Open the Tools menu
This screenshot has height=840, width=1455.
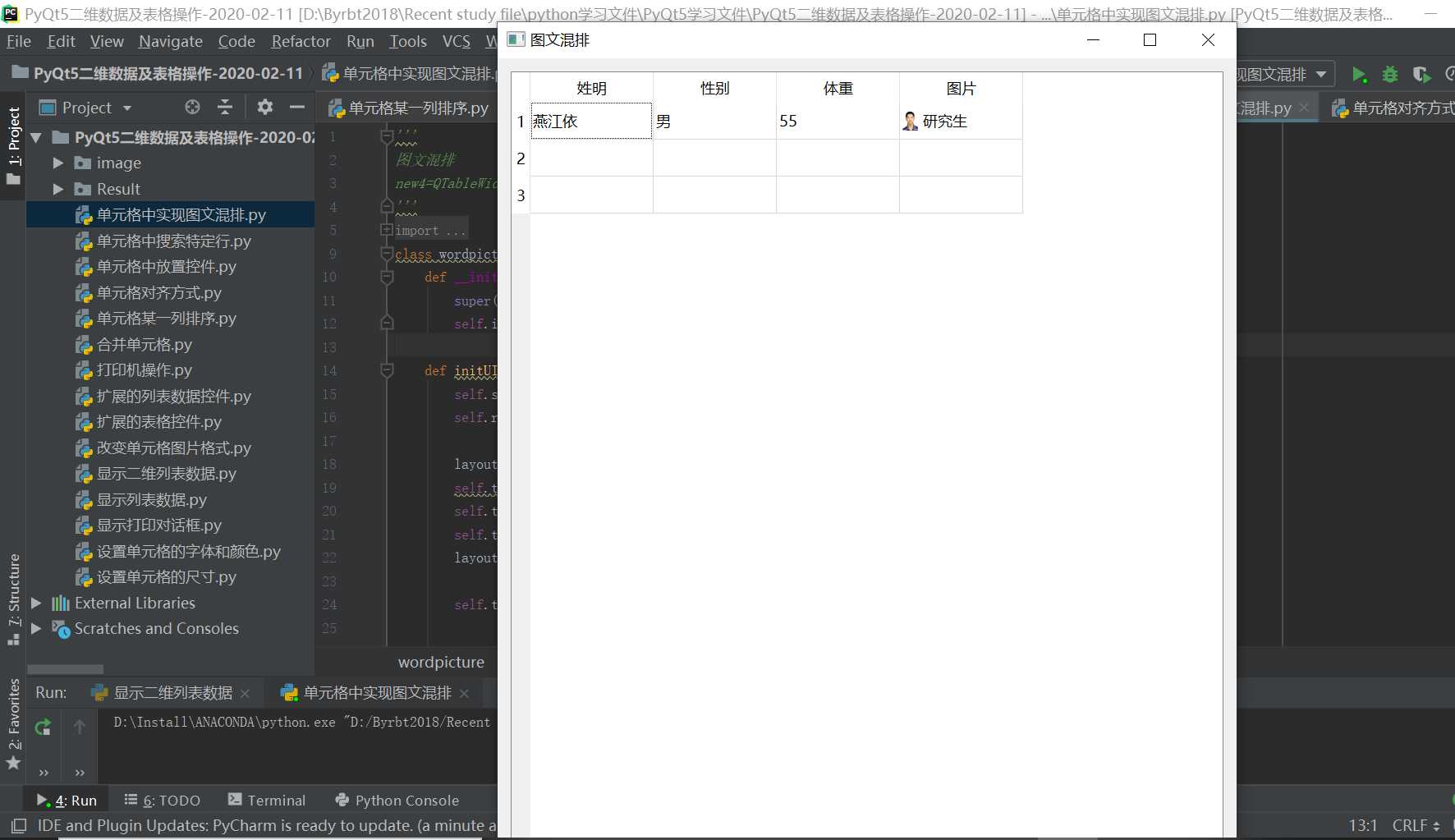[x=408, y=41]
